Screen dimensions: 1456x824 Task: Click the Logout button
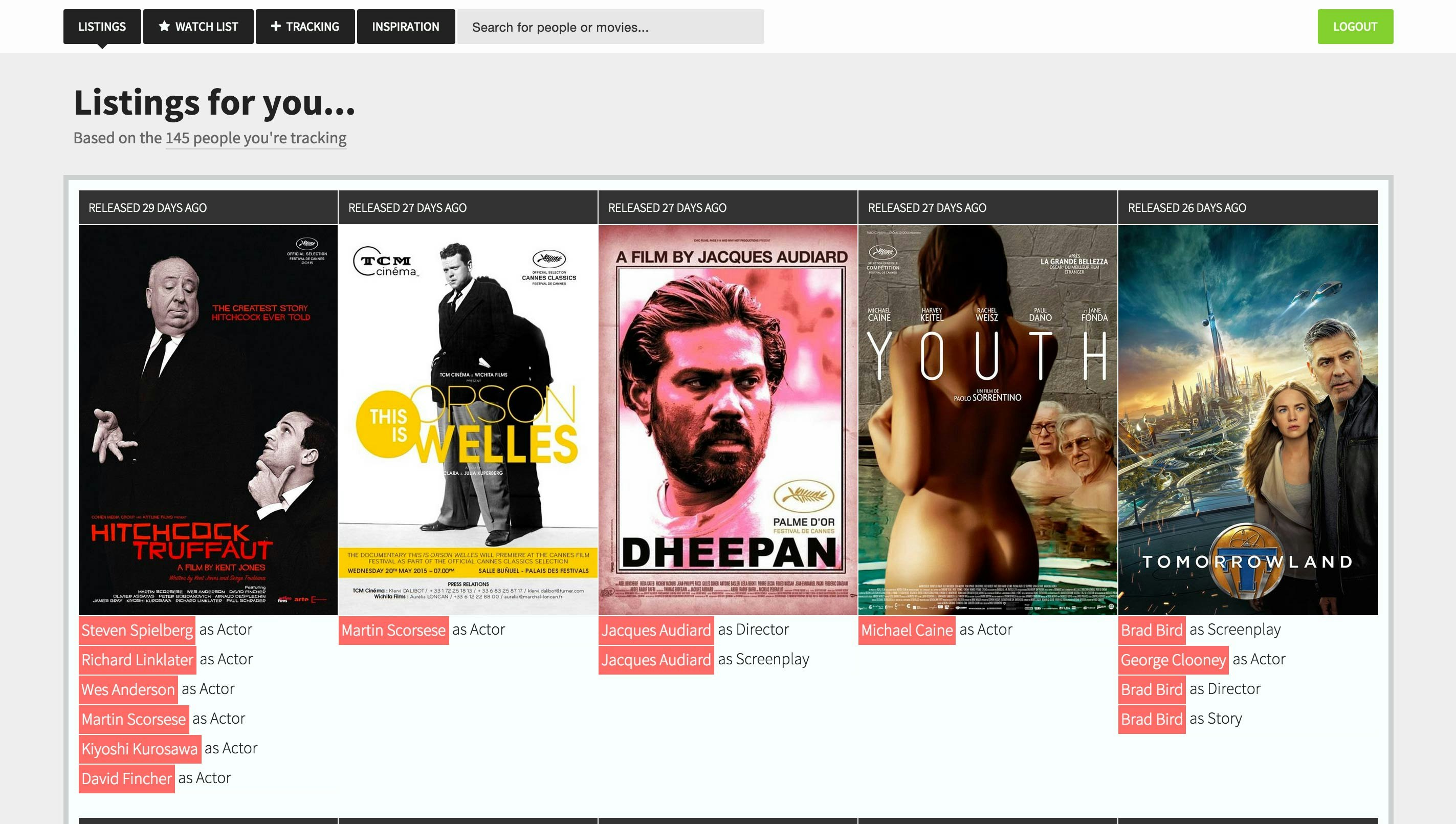coord(1355,27)
